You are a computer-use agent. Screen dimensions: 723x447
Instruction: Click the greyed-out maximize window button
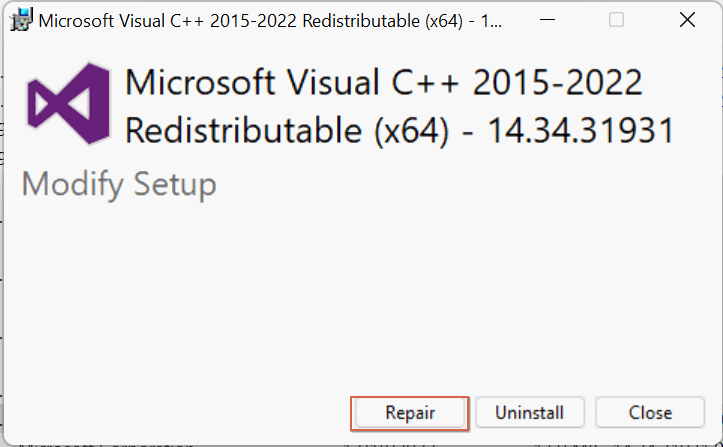click(616, 20)
